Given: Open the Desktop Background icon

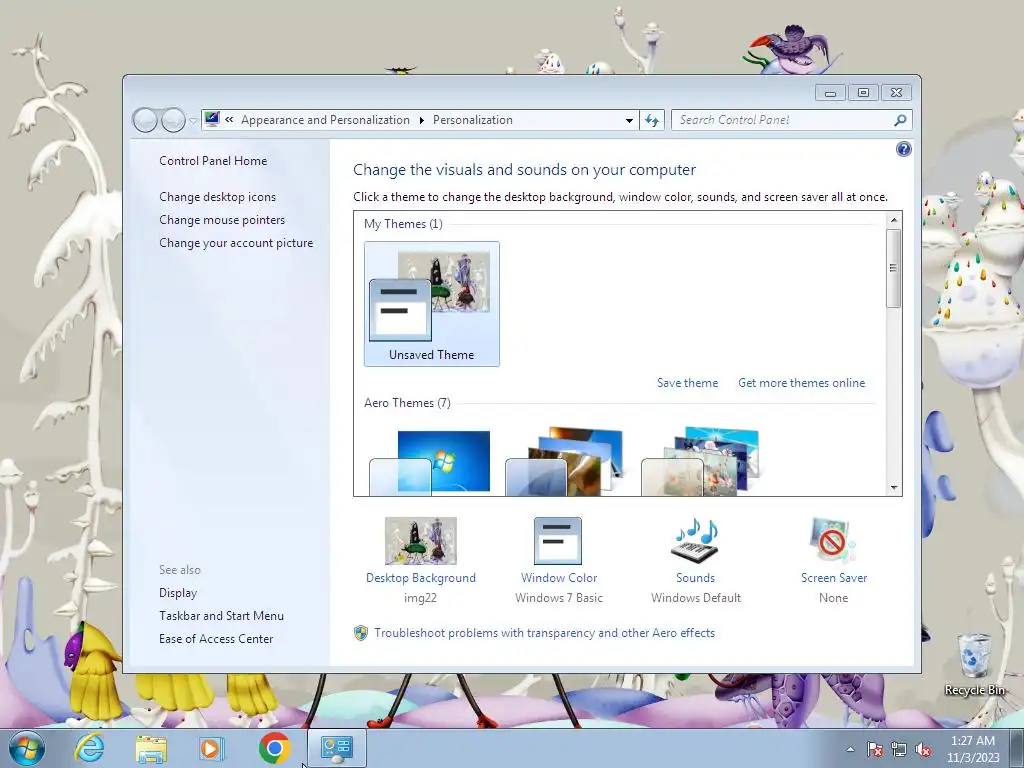Looking at the screenshot, I should coord(421,541).
